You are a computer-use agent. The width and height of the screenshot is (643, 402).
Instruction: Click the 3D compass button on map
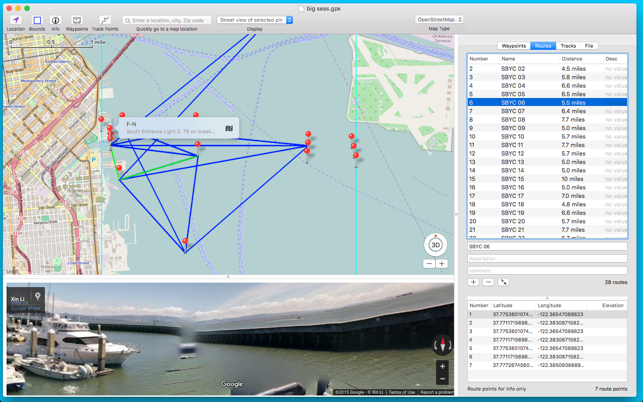[x=436, y=245]
